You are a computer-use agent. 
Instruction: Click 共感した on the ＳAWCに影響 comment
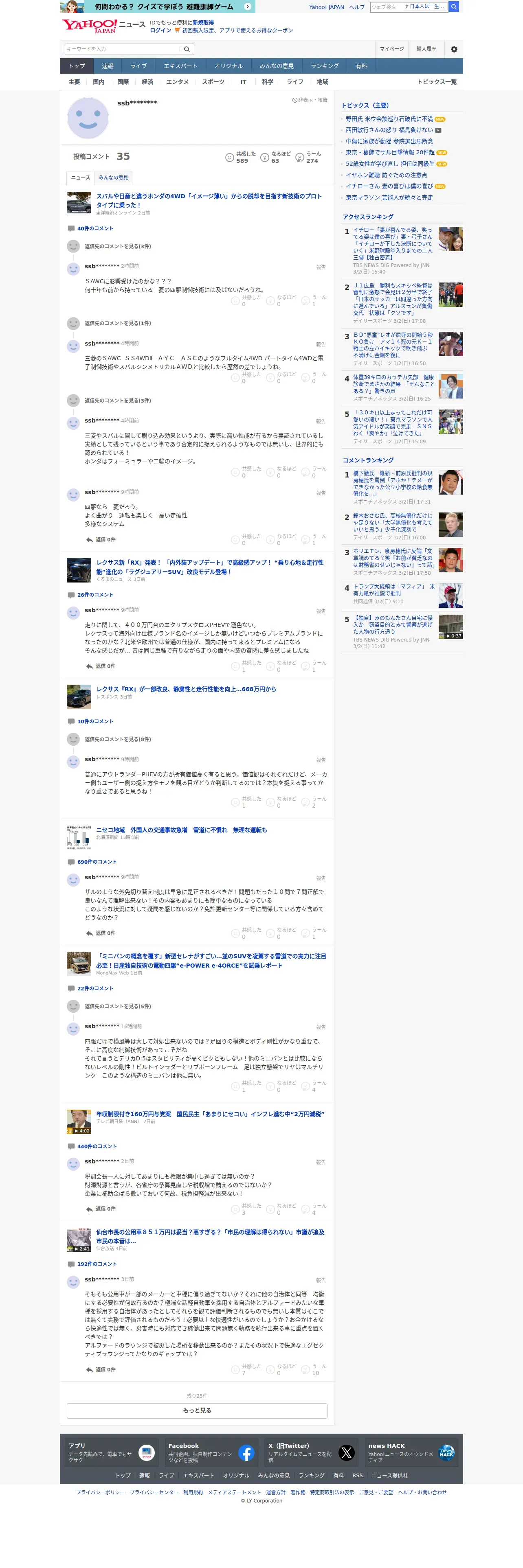246,301
